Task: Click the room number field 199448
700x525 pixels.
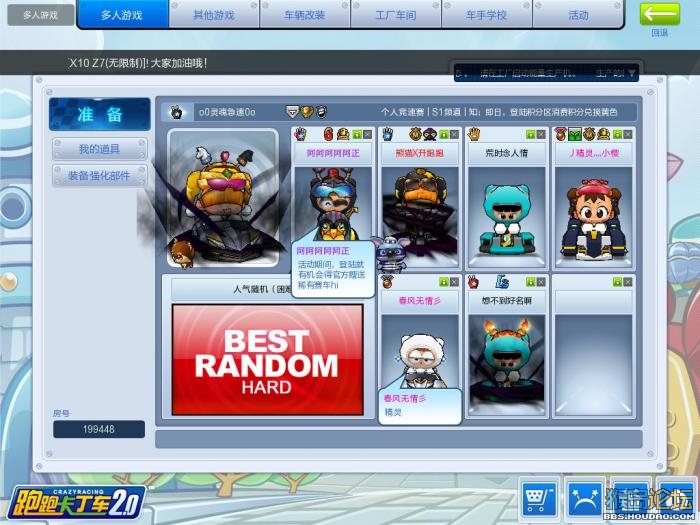Action: (x=99, y=429)
